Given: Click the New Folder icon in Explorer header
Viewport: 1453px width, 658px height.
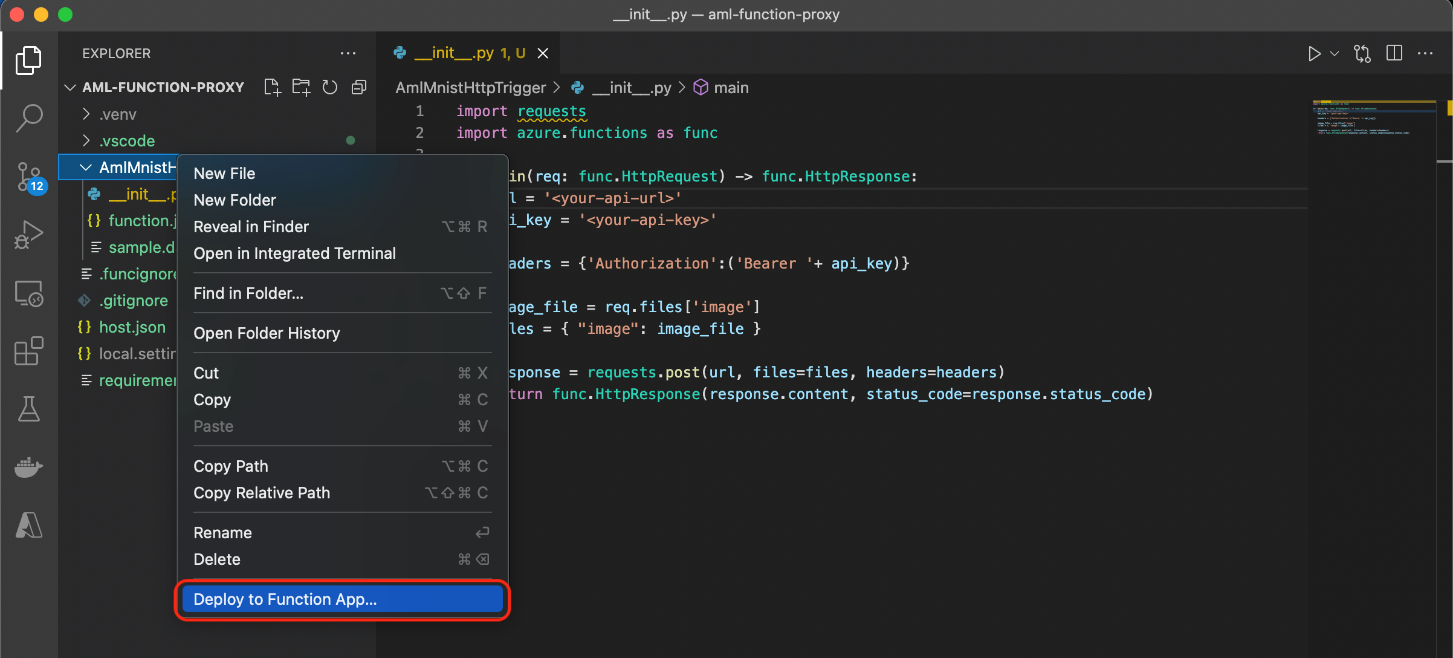Looking at the screenshot, I should click(301, 87).
